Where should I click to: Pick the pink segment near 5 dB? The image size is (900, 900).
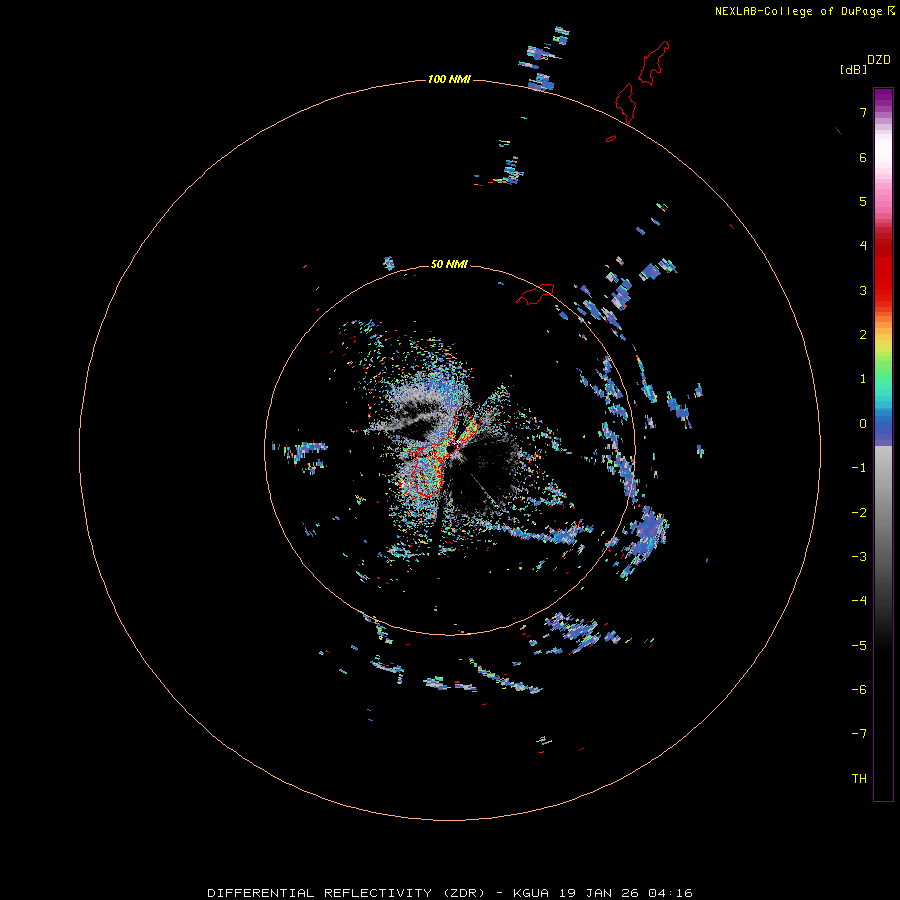point(883,198)
